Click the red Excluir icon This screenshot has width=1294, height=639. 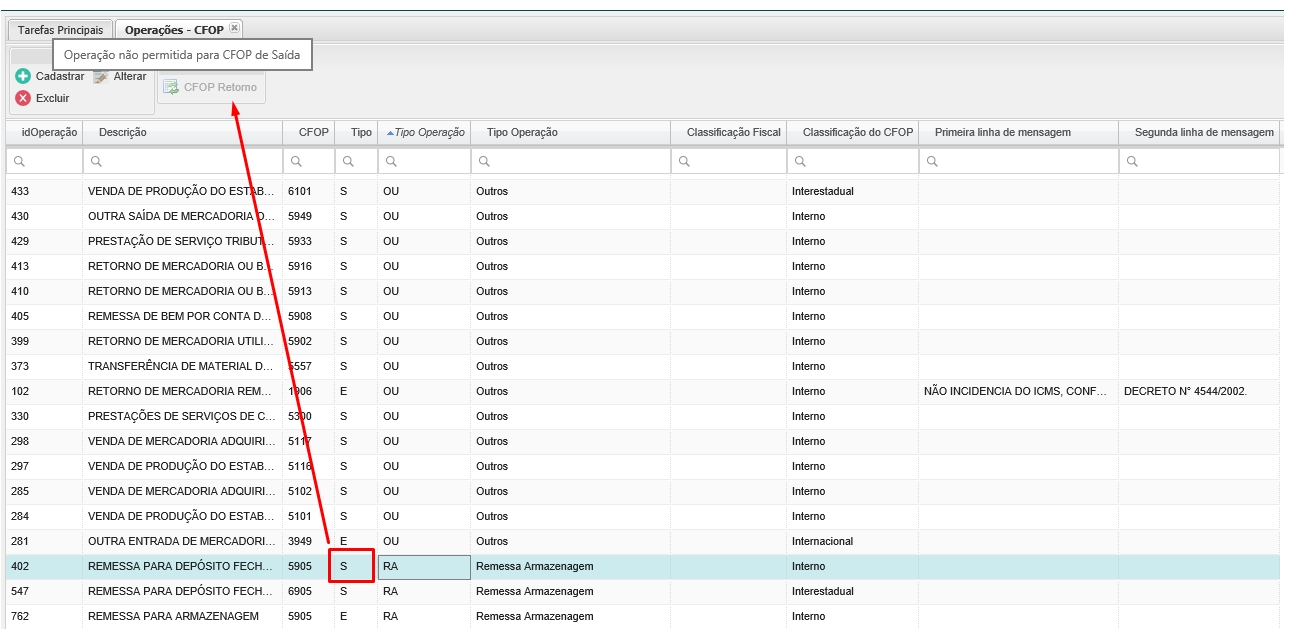coord(23,98)
